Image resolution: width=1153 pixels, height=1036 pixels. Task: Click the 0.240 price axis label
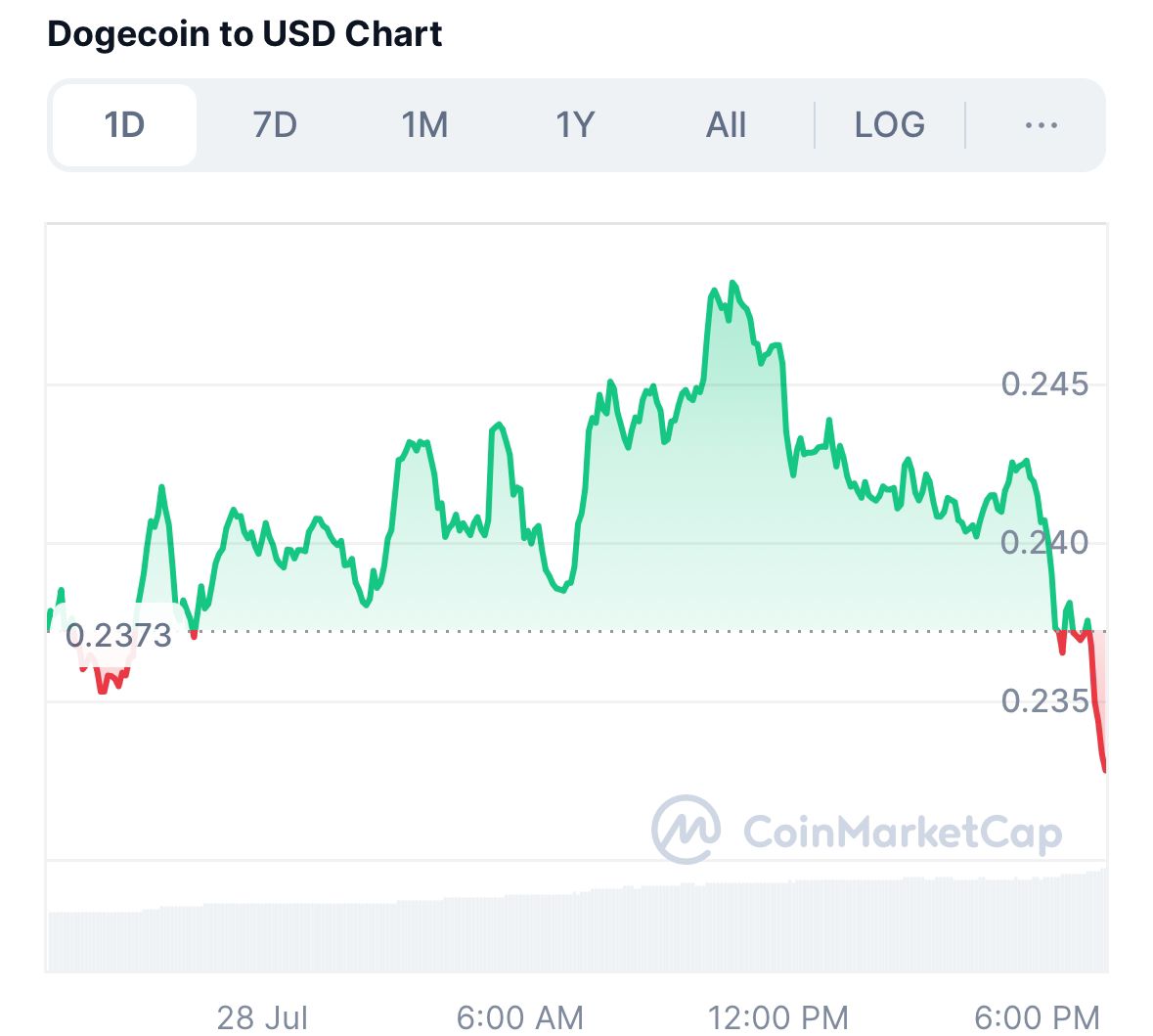1044,543
